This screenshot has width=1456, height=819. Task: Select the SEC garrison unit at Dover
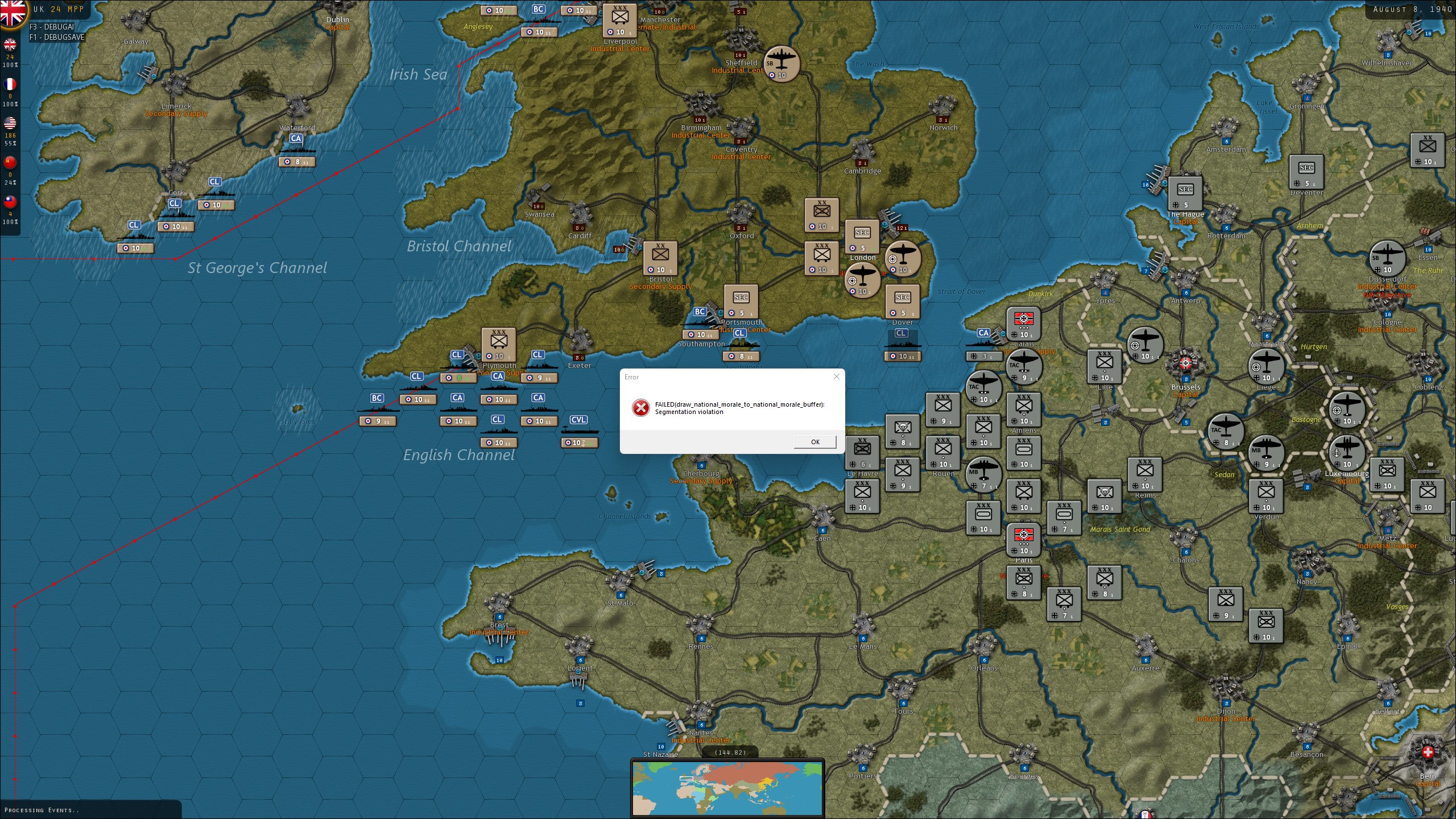[x=903, y=302]
